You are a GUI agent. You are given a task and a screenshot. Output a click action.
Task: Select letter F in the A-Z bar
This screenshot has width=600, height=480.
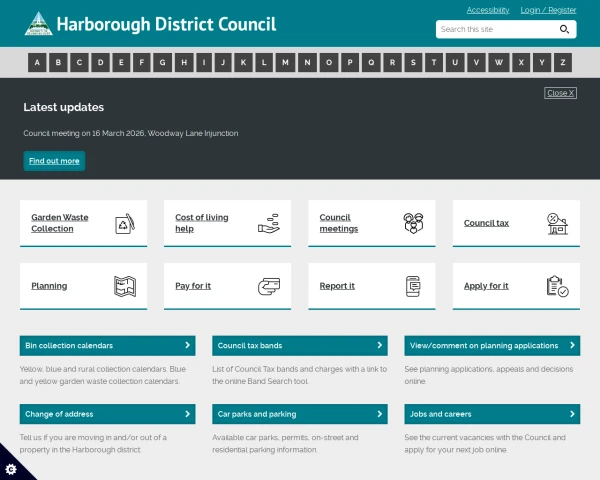point(142,62)
